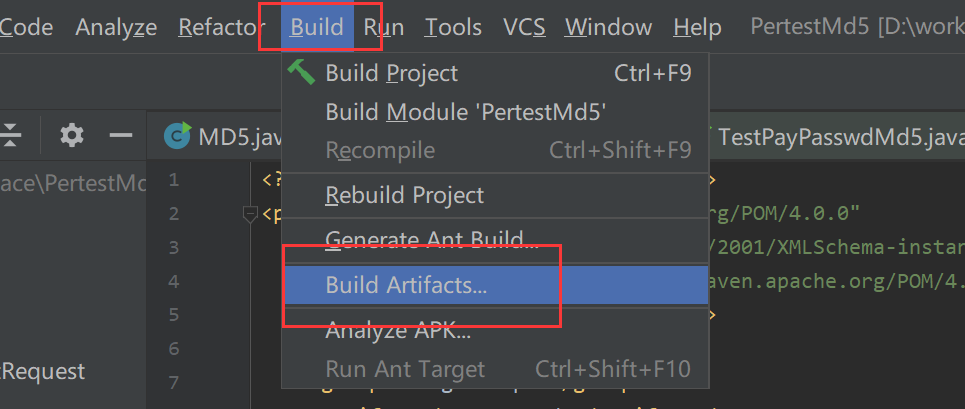The height and width of the screenshot is (409, 965).
Task: Toggle code fold marker on line 2
Action: tap(250, 213)
